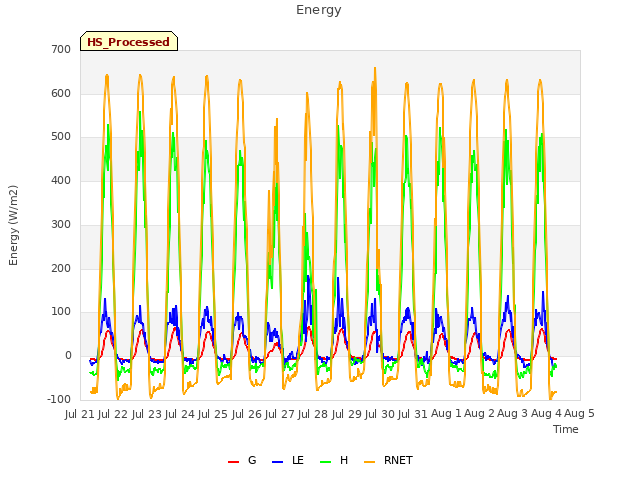Click the green H legend swatch
640x480 pixels.
pos(325,462)
